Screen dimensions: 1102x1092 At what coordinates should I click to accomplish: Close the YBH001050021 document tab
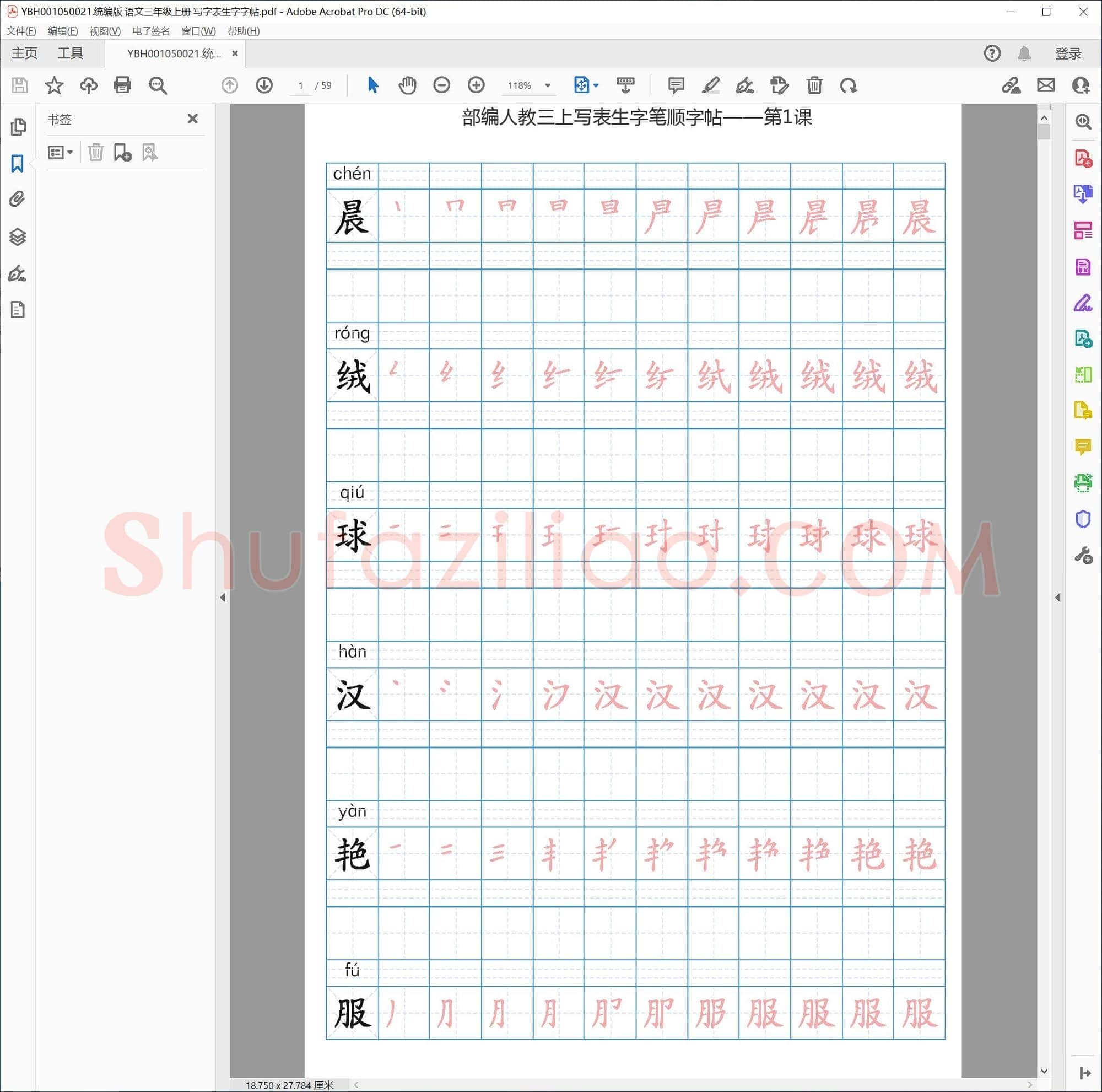(x=234, y=53)
